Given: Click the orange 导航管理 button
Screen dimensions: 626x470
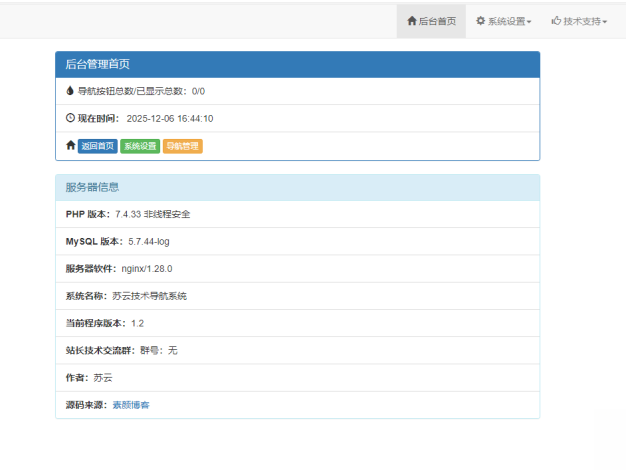Looking at the screenshot, I should pyautogui.click(x=182, y=146).
